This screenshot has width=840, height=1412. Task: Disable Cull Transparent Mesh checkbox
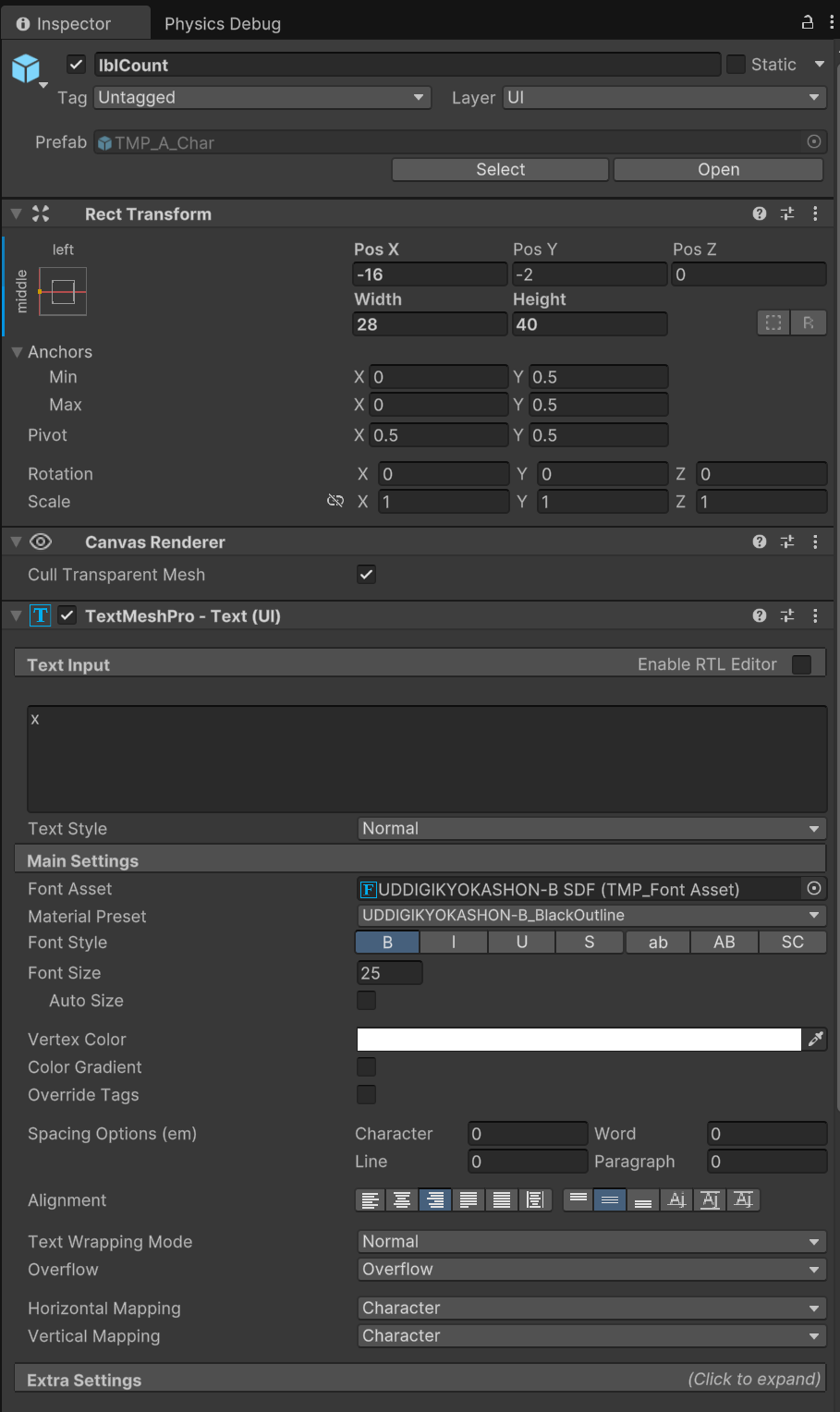367,575
